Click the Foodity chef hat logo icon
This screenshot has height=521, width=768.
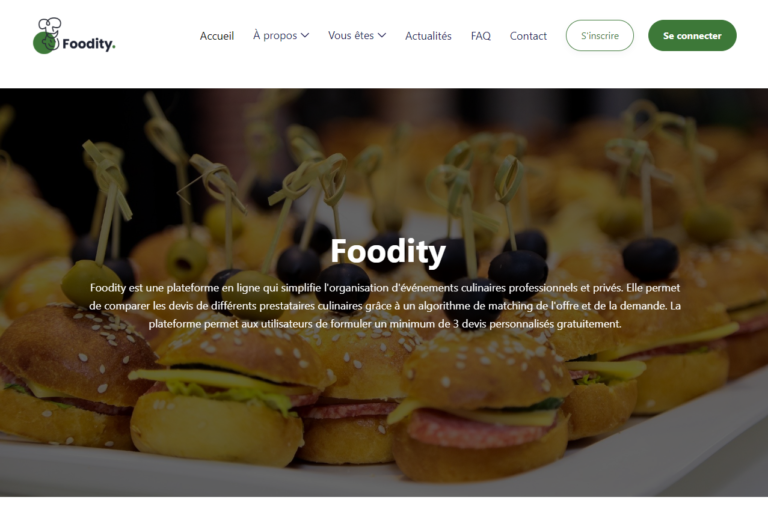tap(48, 35)
